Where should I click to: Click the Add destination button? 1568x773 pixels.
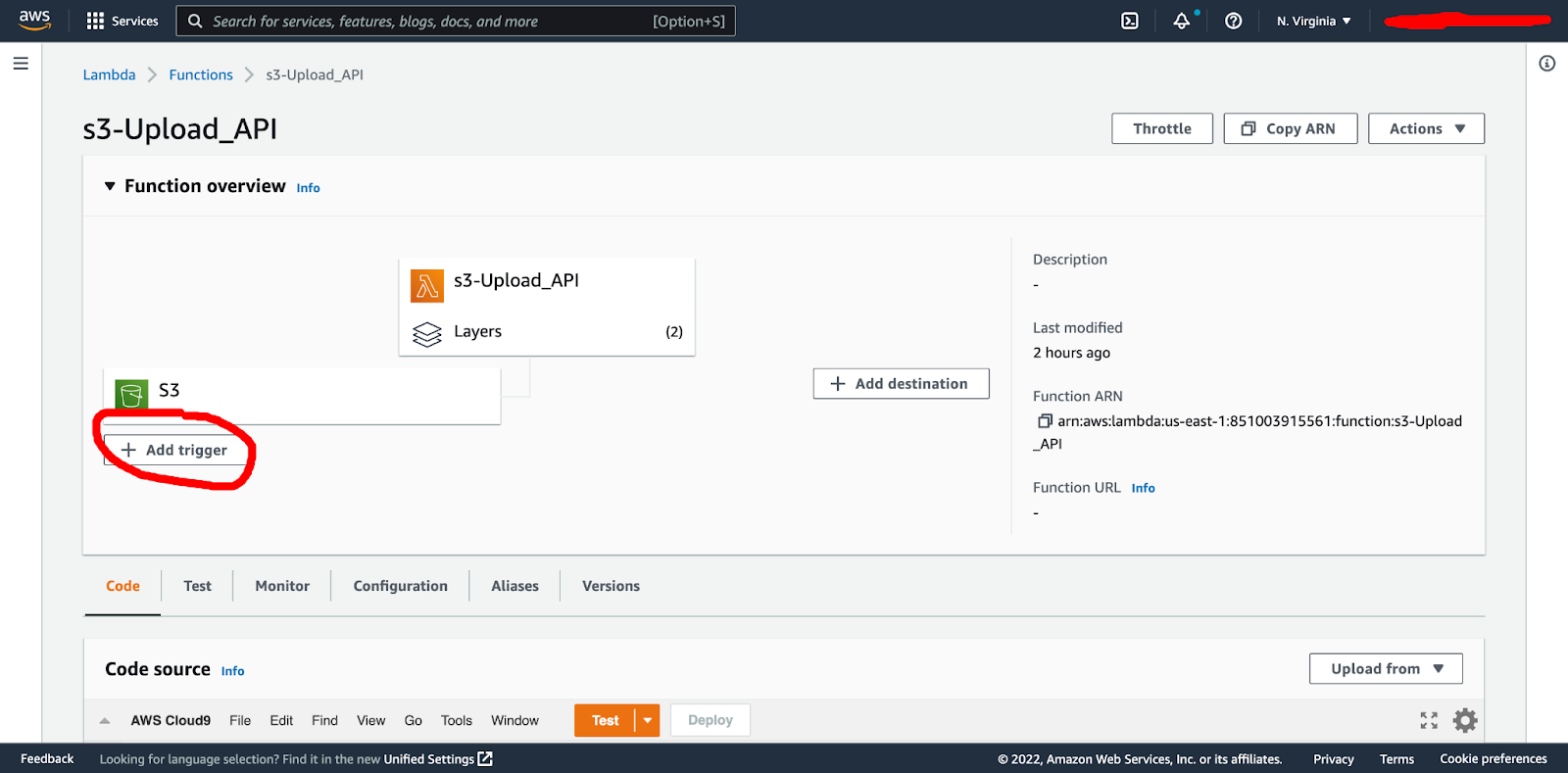click(901, 383)
